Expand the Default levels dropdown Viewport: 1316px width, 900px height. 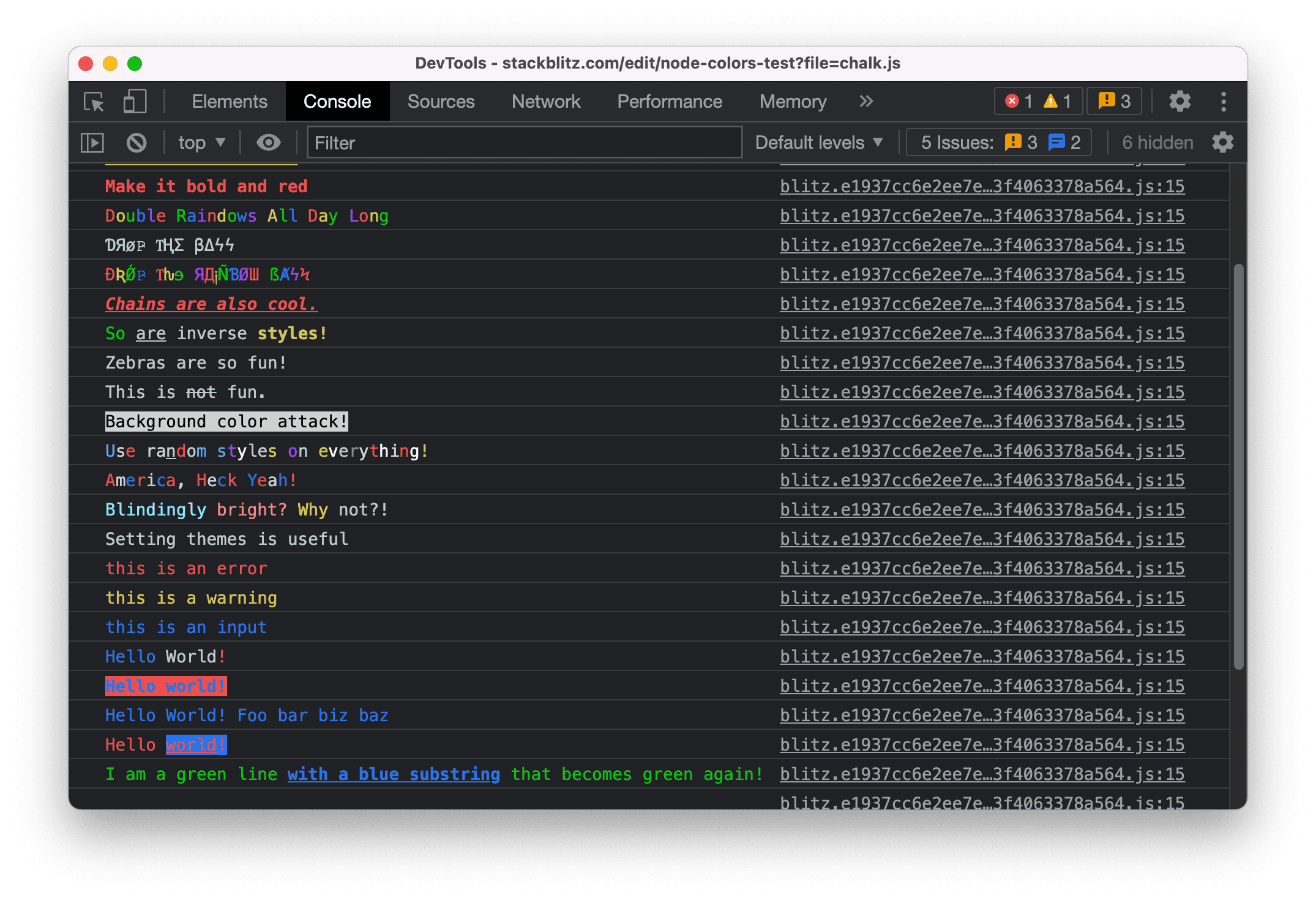click(819, 143)
